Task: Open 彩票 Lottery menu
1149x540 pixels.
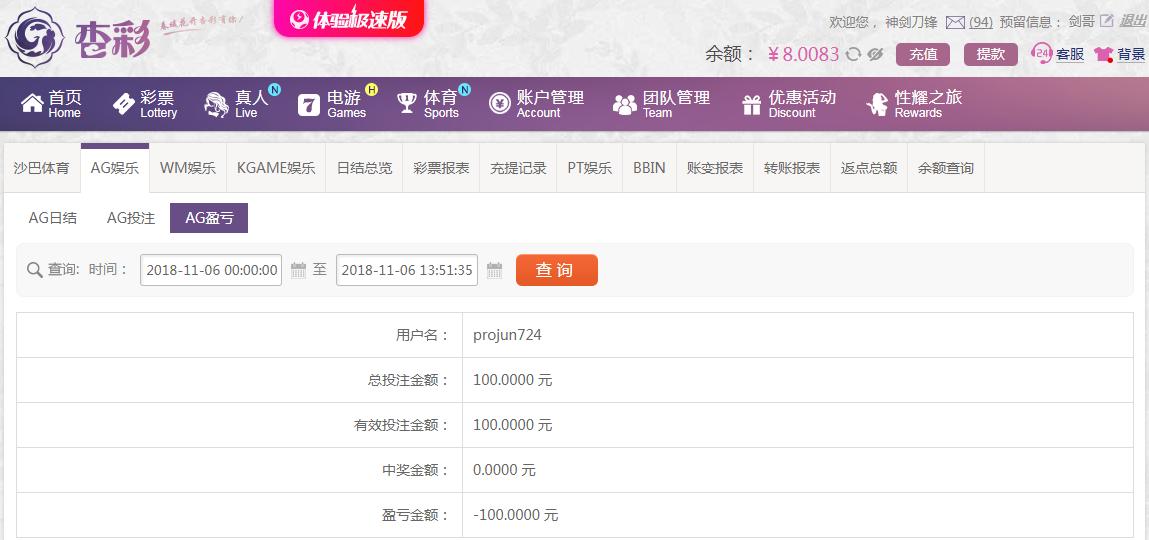Action: tap(144, 104)
